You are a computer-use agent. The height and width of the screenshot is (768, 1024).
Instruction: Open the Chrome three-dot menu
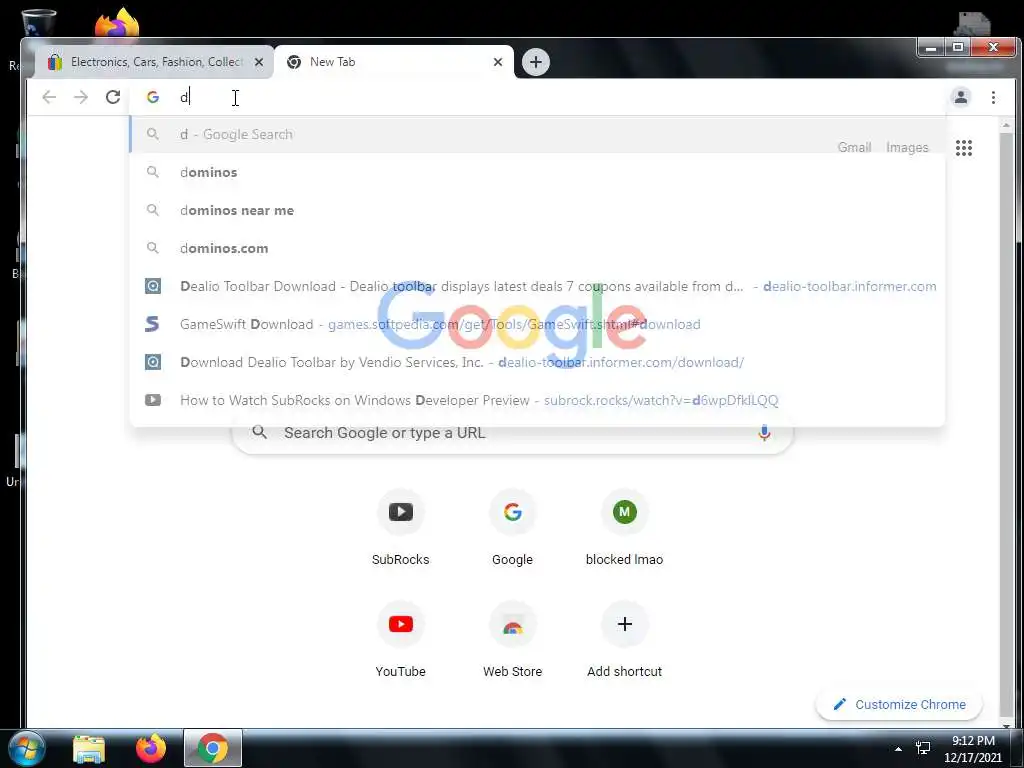pyautogui.click(x=993, y=97)
